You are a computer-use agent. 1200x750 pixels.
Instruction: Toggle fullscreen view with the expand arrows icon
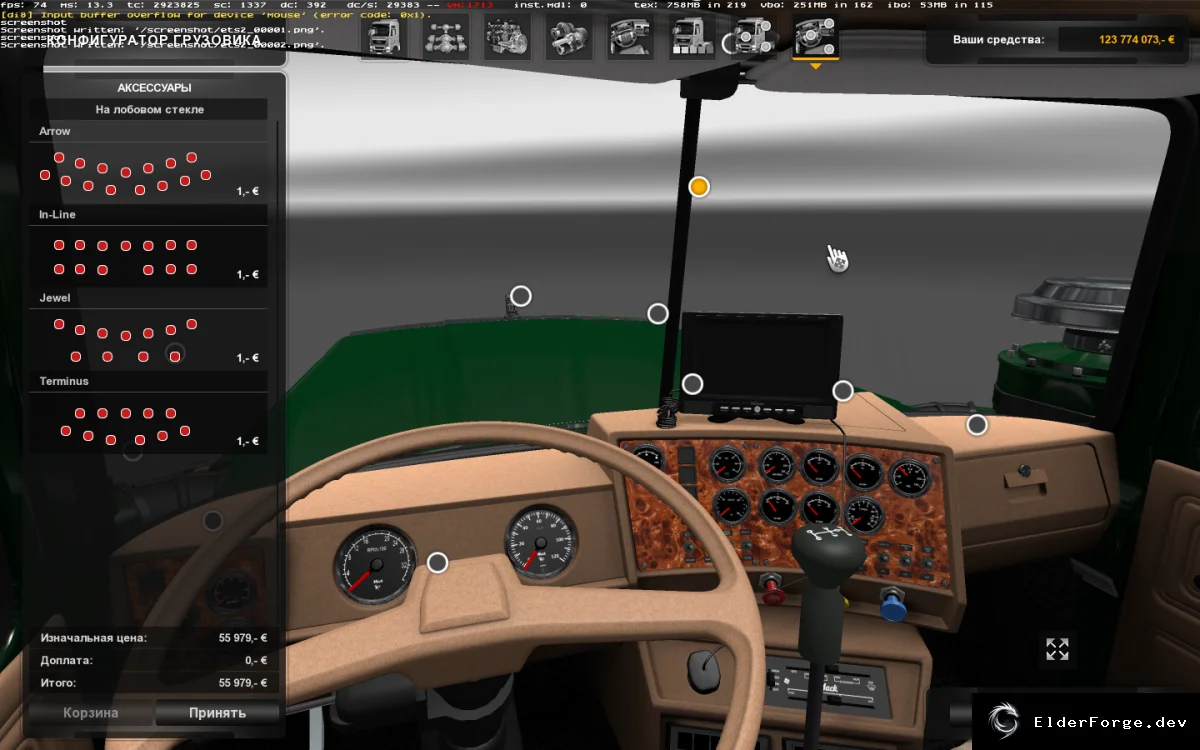(1057, 649)
